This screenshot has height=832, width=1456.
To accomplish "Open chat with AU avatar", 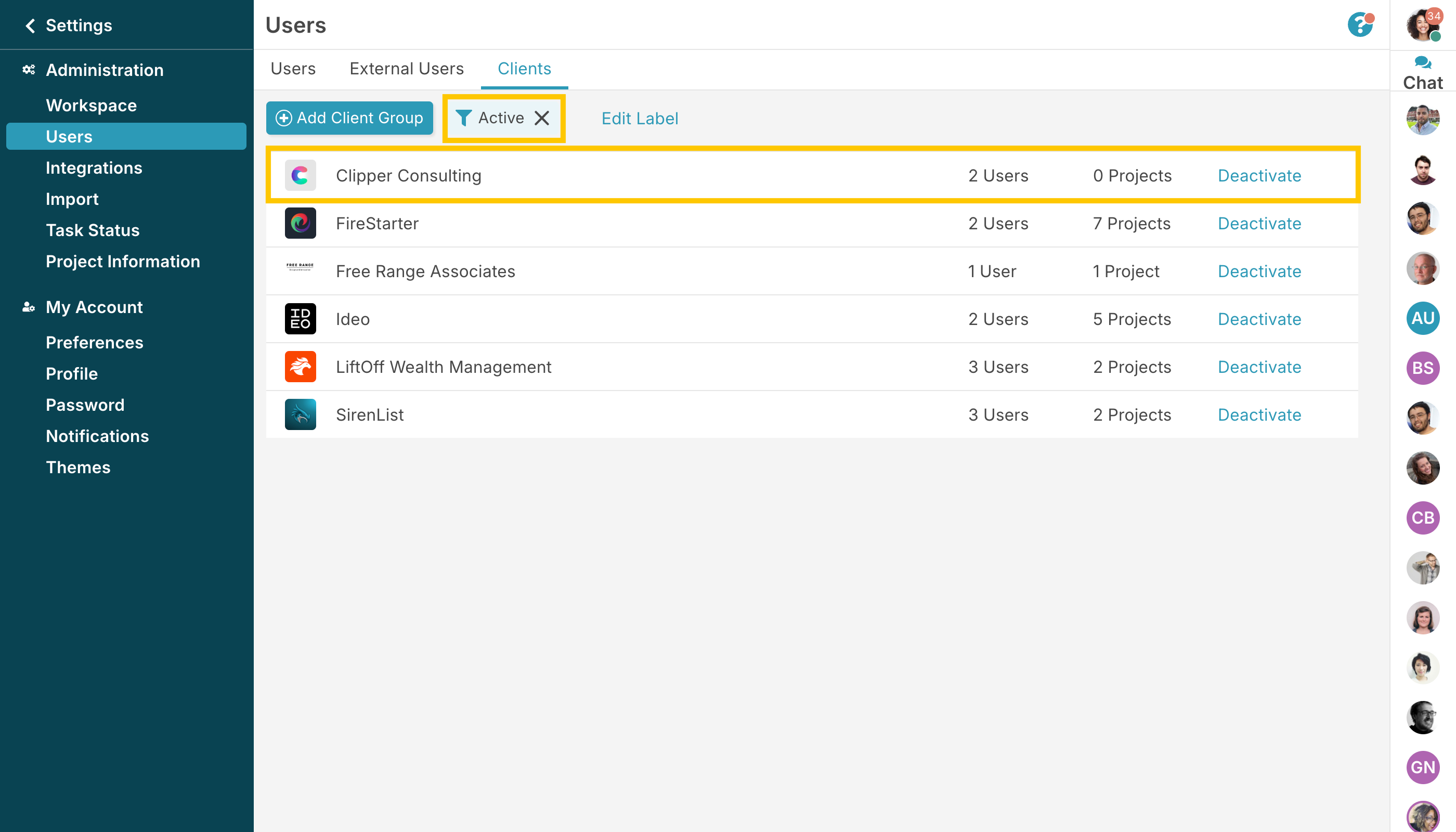I will click(x=1422, y=318).
